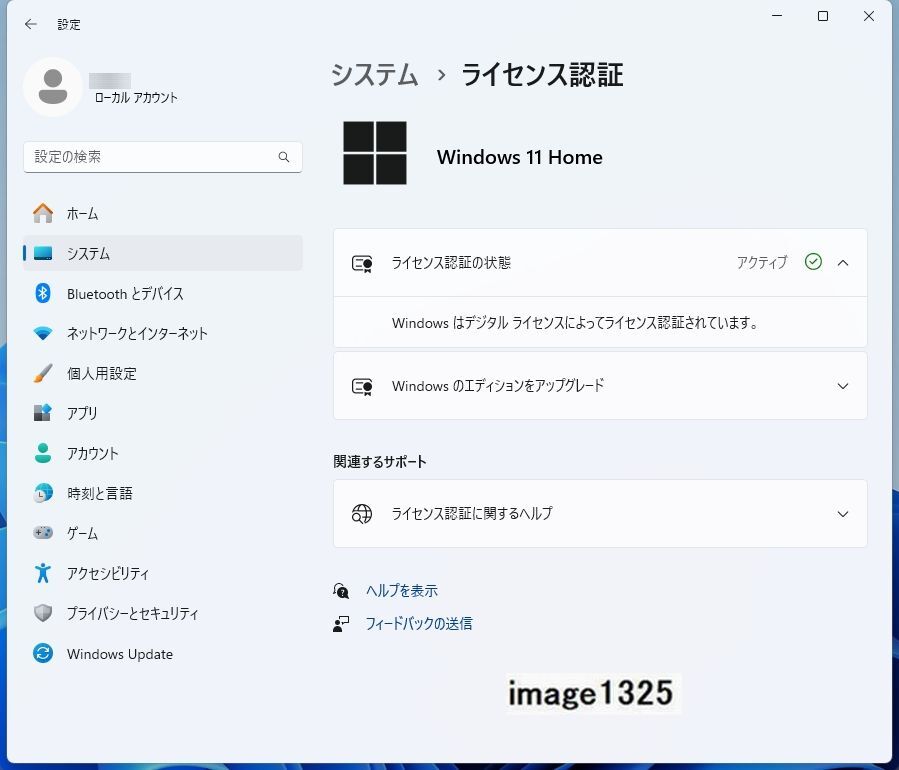Click the 設定の検索 search field
Viewport: 899px width, 770px height.
click(163, 157)
